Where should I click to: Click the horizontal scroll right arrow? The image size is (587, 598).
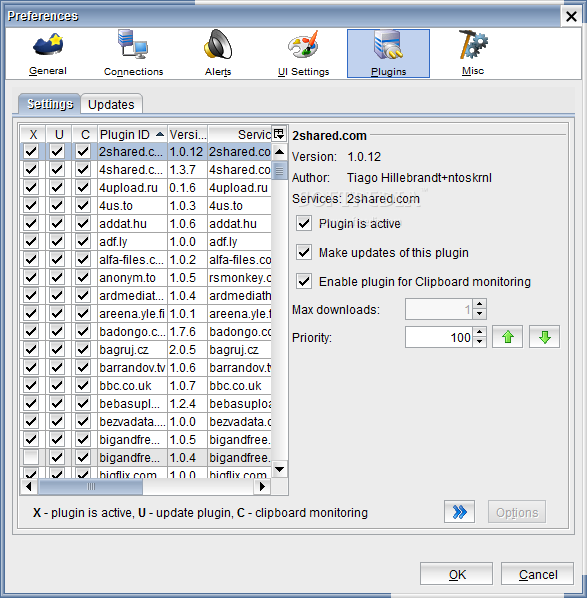(262, 486)
